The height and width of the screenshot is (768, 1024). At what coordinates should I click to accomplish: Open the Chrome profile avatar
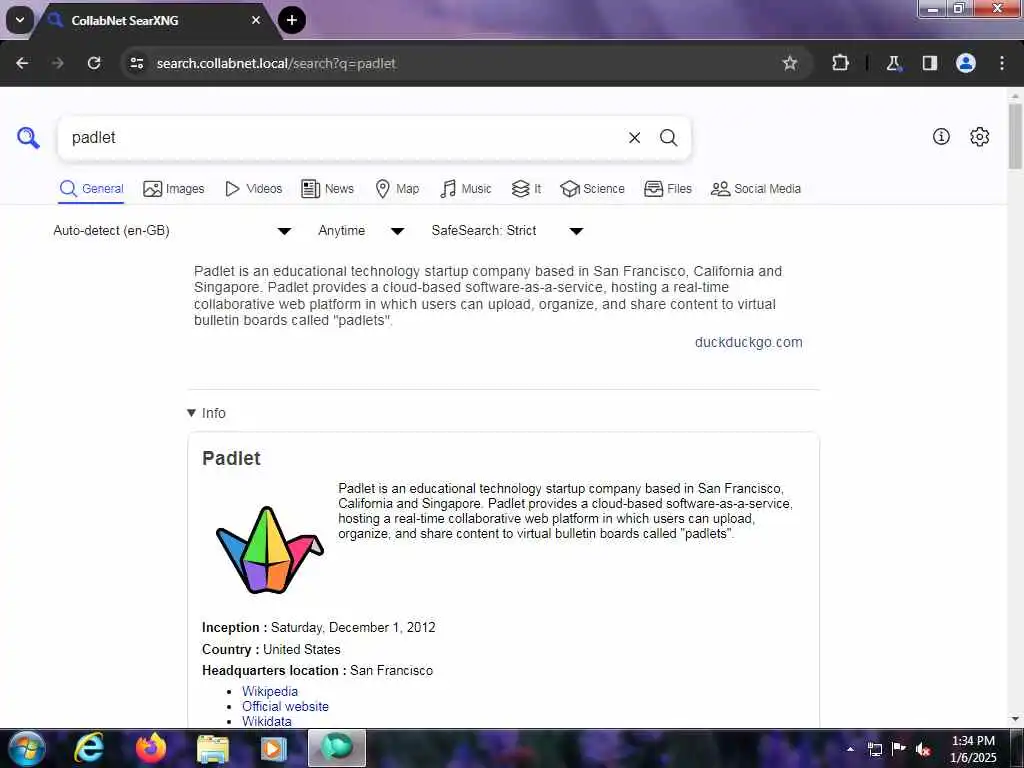click(x=965, y=63)
